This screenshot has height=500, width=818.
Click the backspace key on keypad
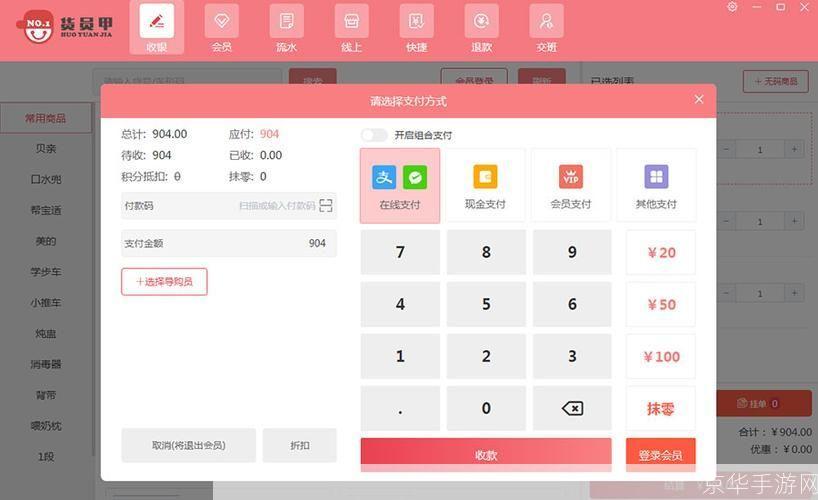click(x=572, y=408)
